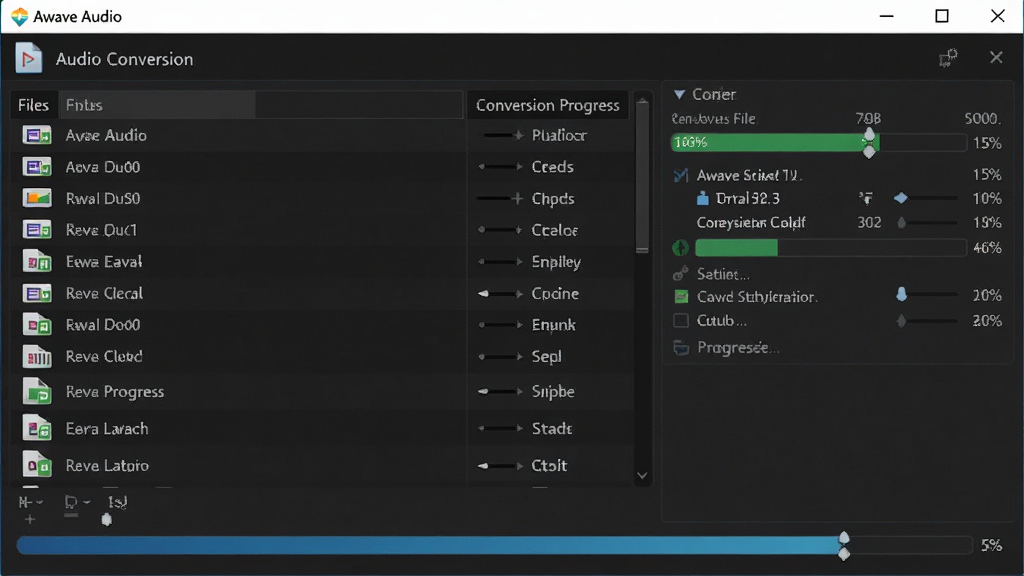Click the Enpiley progress entry
Viewport: 1024px width, 576px height.
(556, 262)
